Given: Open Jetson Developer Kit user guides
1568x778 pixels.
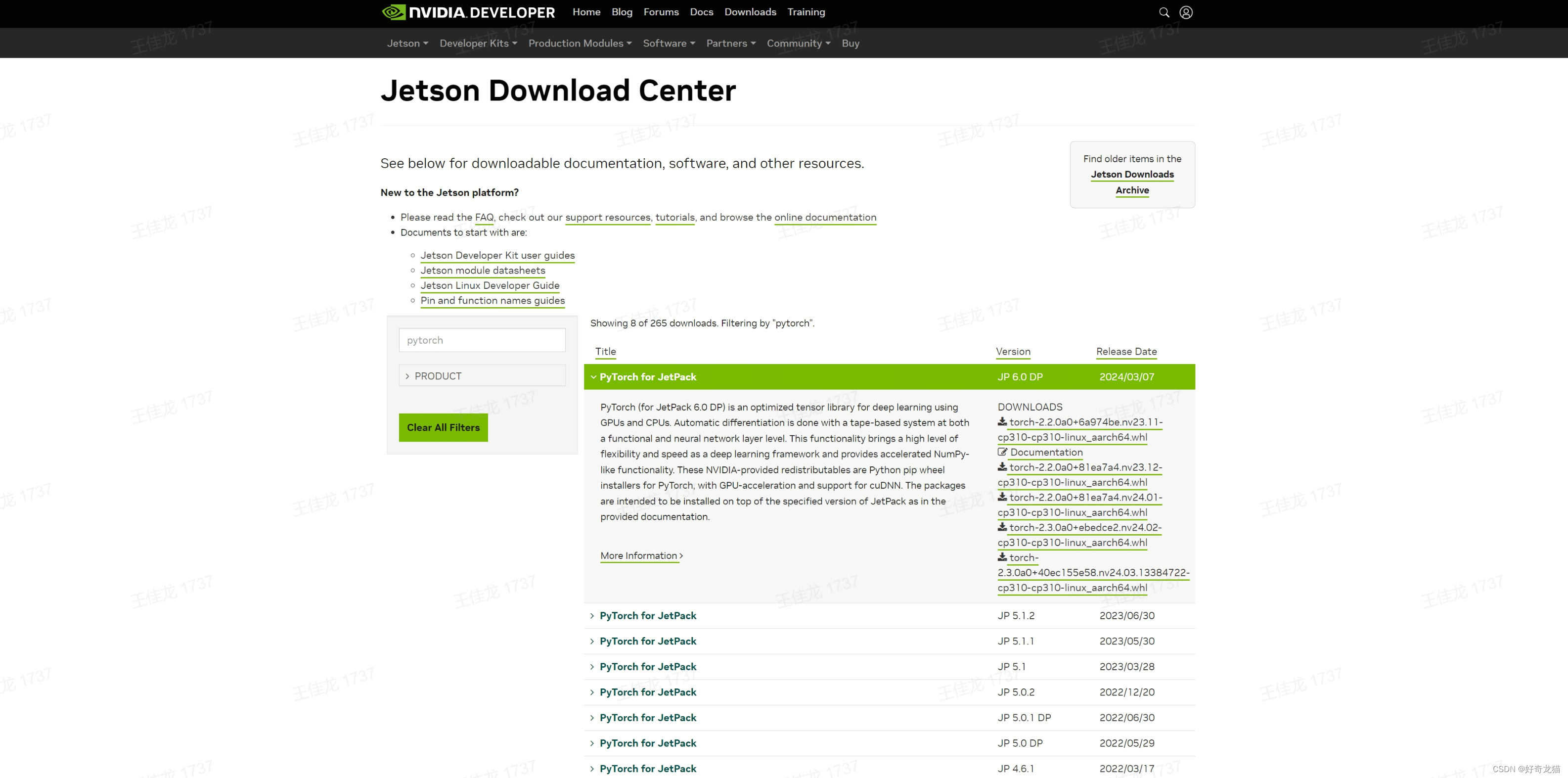Looking at the screenshot, I should point(497,255).
